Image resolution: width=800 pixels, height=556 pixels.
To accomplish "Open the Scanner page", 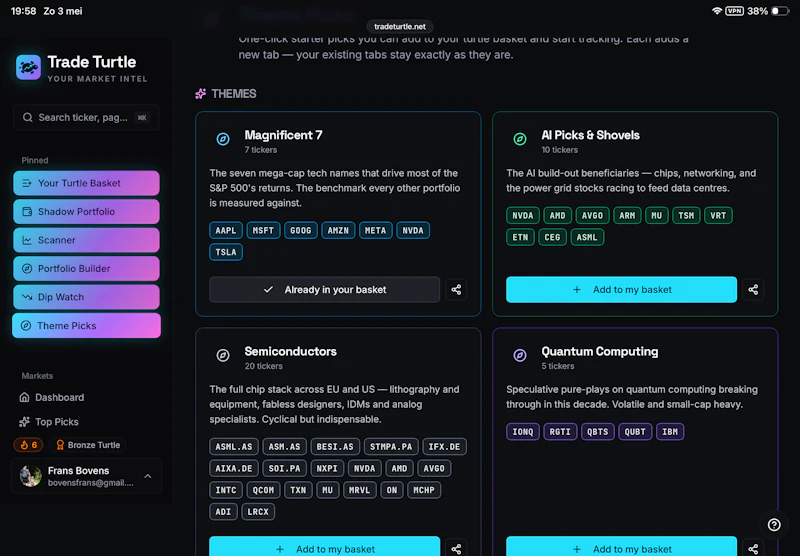I will tap(86, 240).
